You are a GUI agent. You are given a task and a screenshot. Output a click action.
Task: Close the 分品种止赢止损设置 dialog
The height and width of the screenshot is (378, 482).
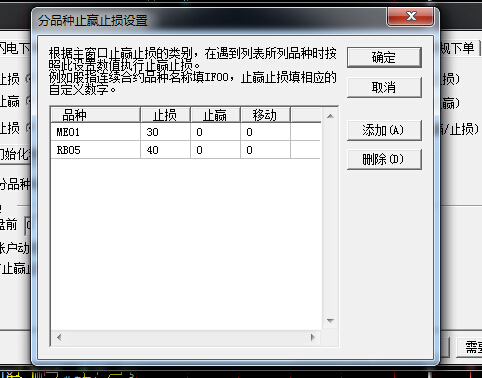pyautogui.click(x=410, y=16)
